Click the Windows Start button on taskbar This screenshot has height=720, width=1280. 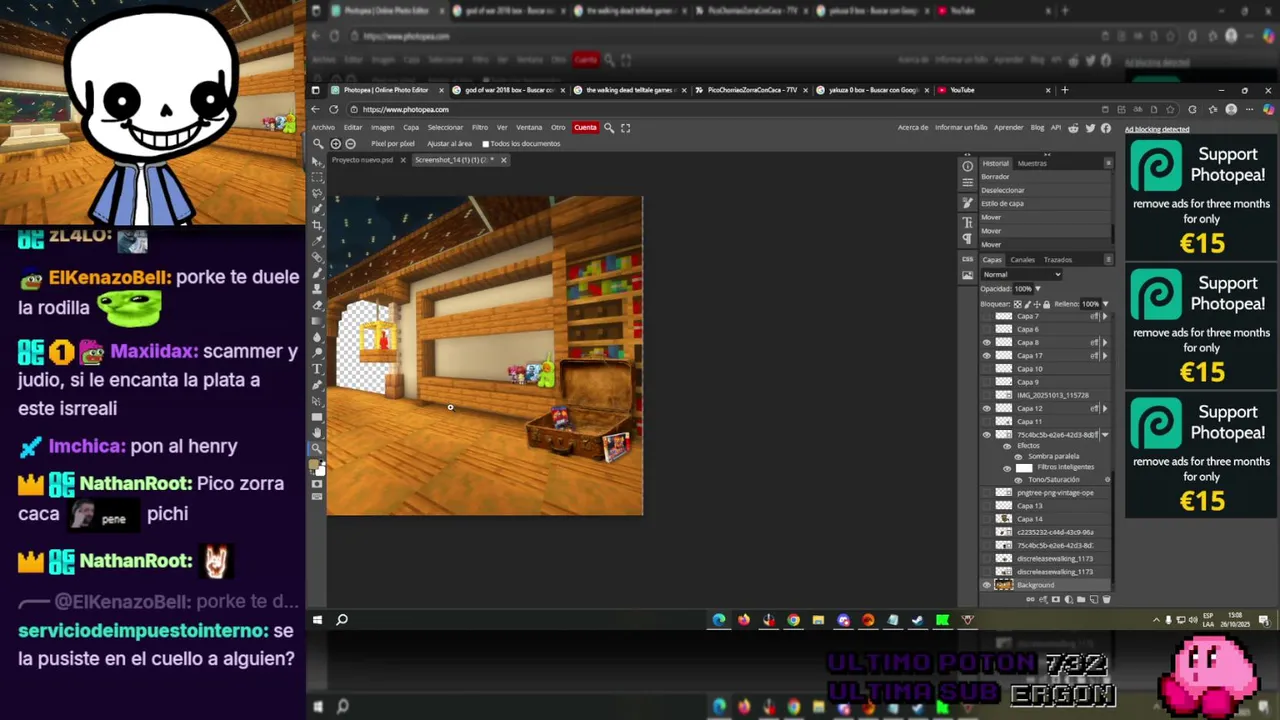[x=317, y=620]
